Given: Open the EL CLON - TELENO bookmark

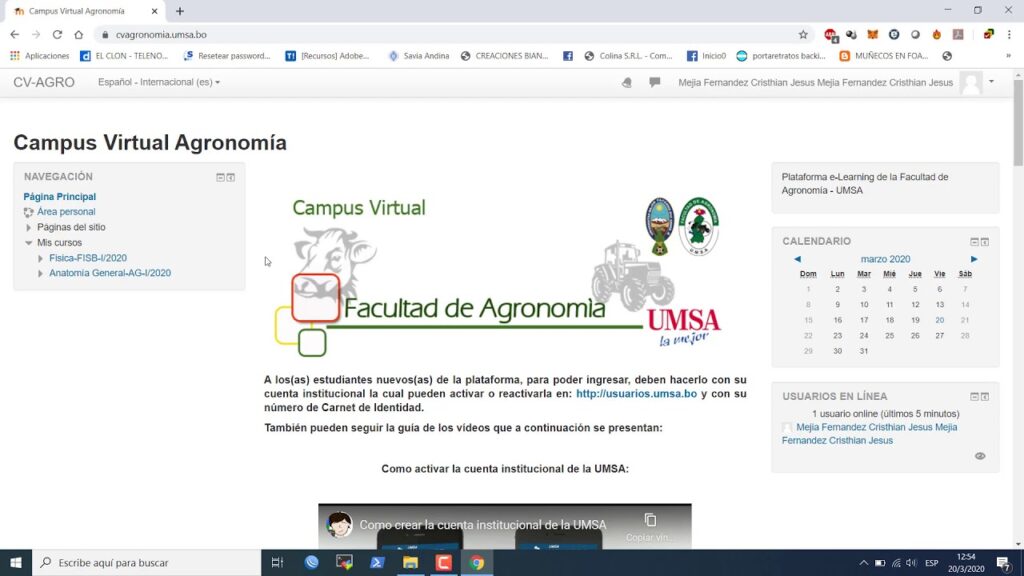Looking at the screenshot, I should [x=124, y=56].
